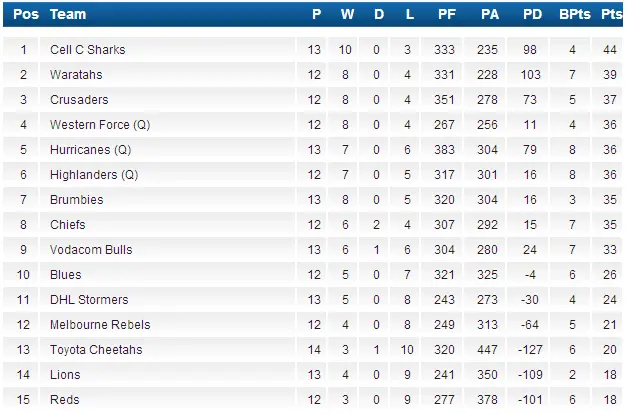Image resolution: width=628 pixels, height=414 pixels.
Task: Click the Toyota Cheetahs entry
Action: [x=96, y=350]
